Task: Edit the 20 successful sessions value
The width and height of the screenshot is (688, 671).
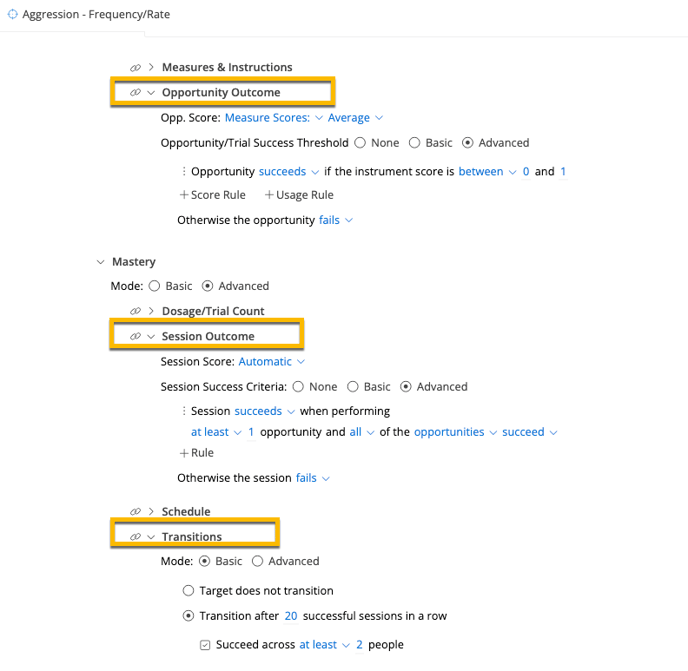Action: point(291,616)
